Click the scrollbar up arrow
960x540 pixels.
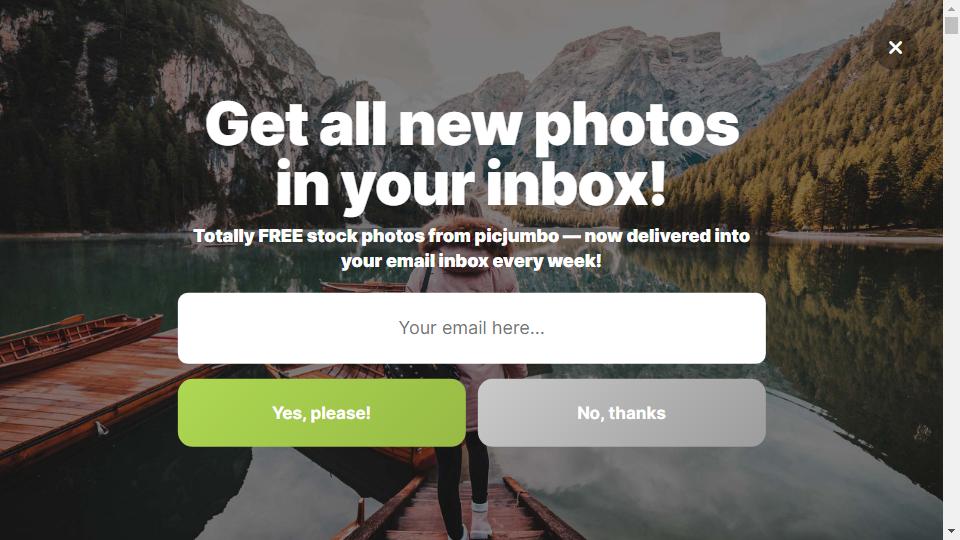951,8
